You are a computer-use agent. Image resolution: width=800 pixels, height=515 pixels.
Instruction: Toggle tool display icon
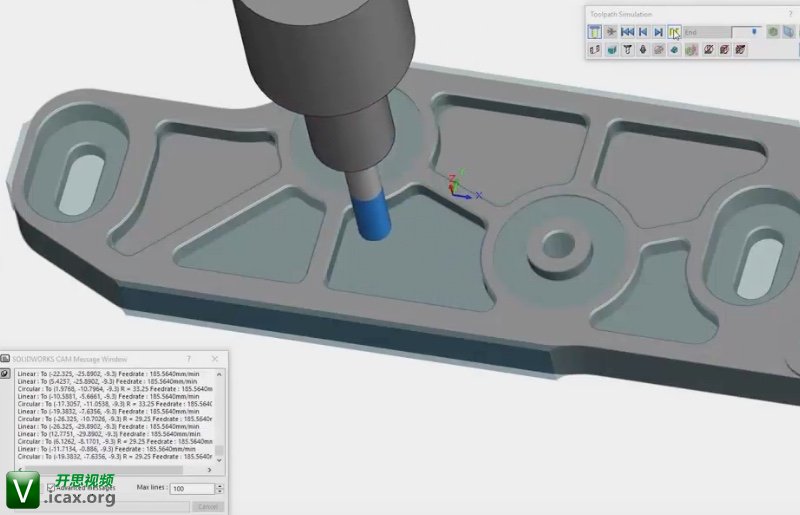pyautogui.click(x=628, y=50)
